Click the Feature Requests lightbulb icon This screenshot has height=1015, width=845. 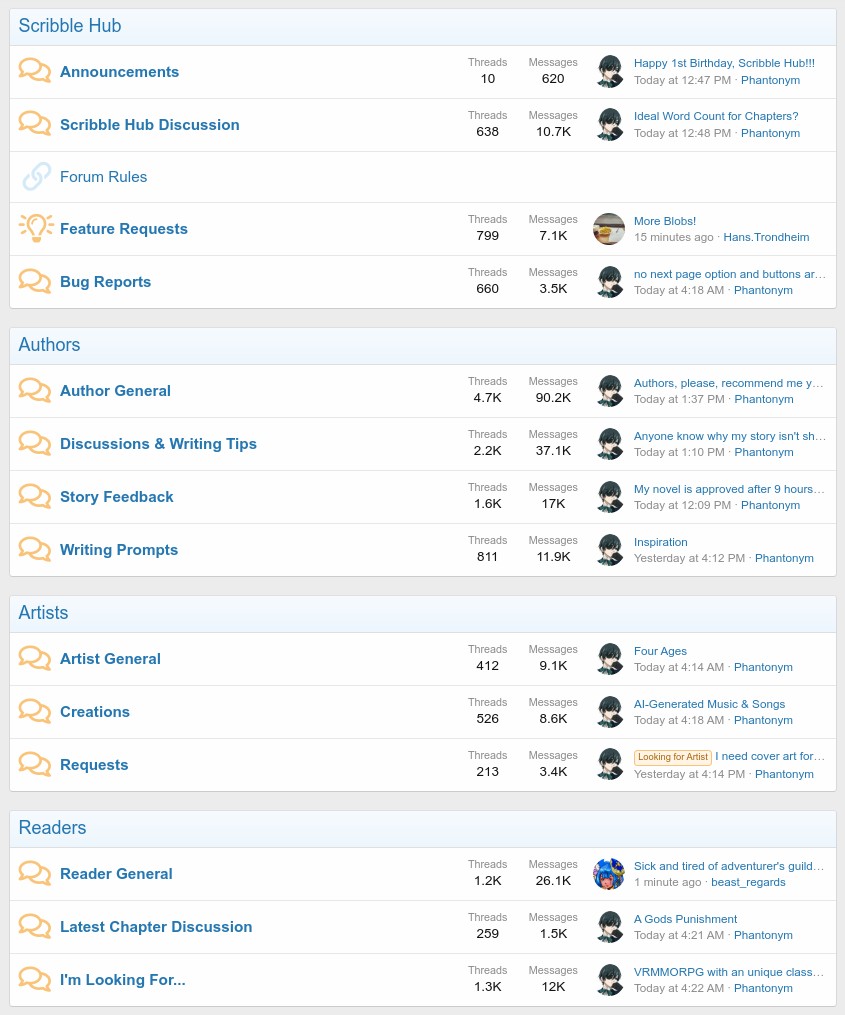35,229
